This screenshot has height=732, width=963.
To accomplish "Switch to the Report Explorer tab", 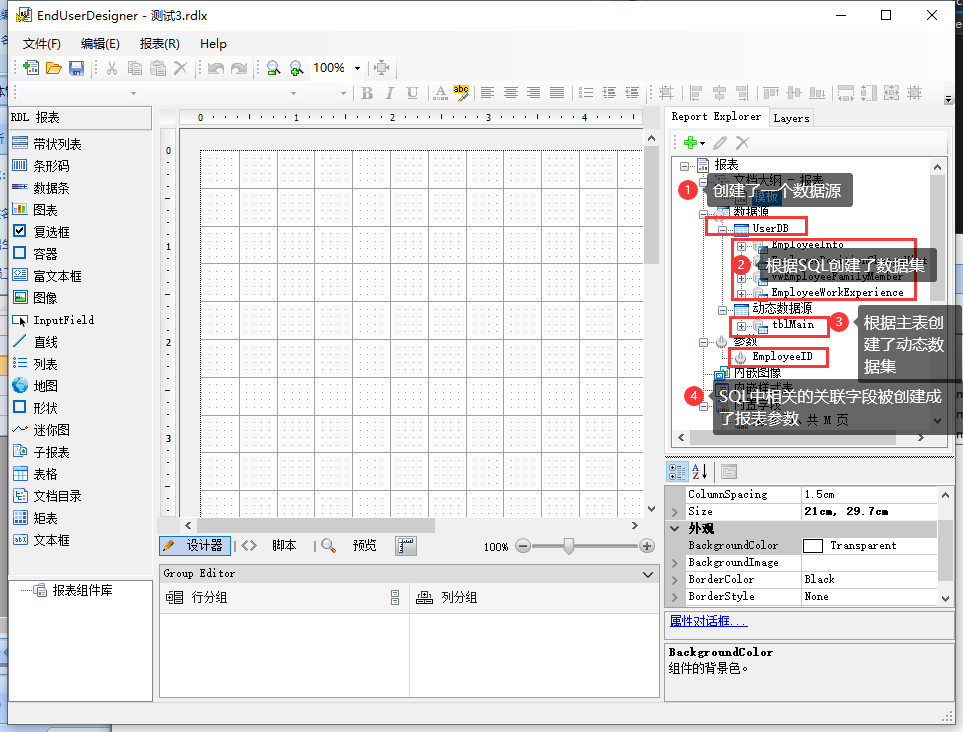I will [x=715, y=117].
